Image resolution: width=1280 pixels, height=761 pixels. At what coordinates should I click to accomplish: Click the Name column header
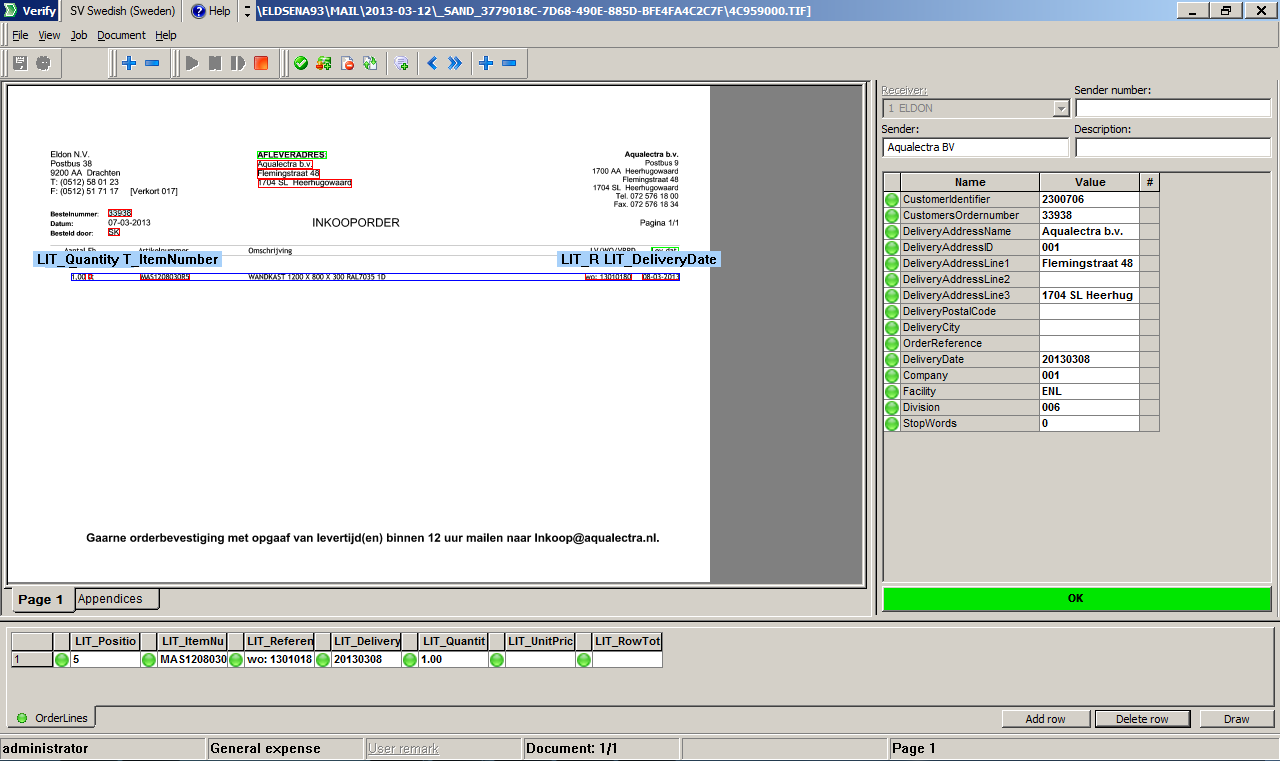970,182
